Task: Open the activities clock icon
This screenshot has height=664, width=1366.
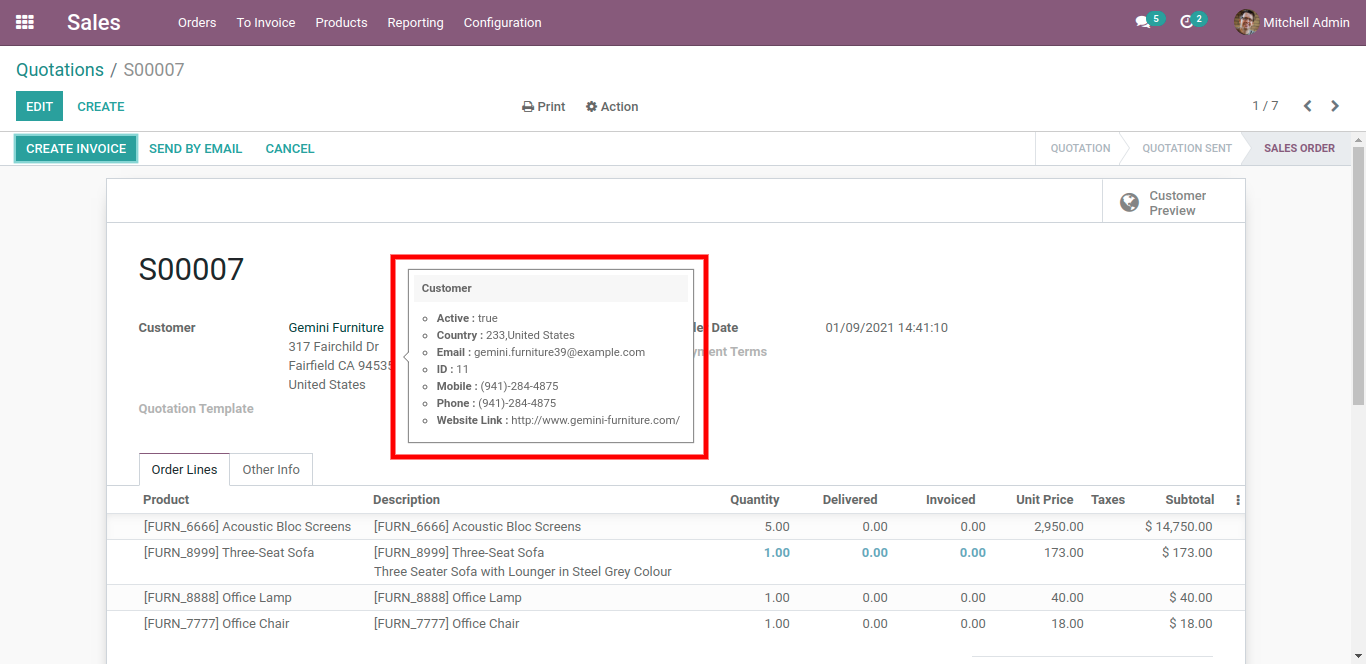Action: tap(1187, 22)
